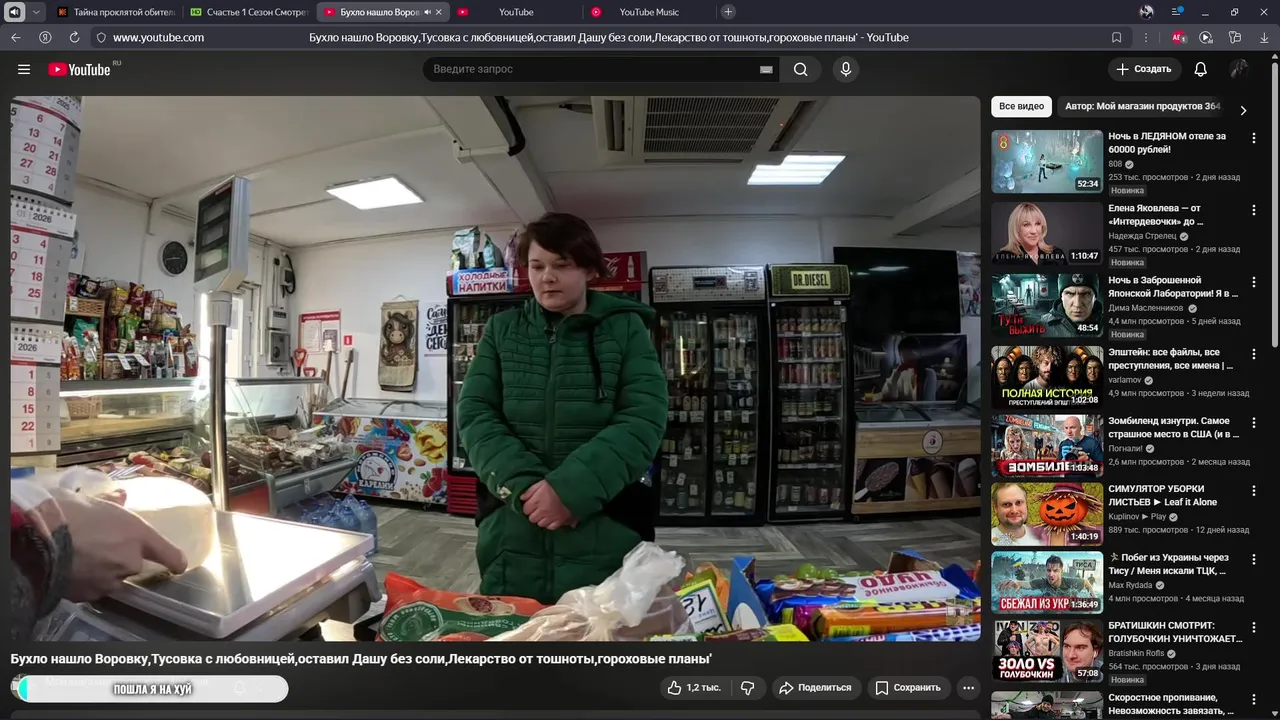Click the www.youtube.com address field

point(158,37)
